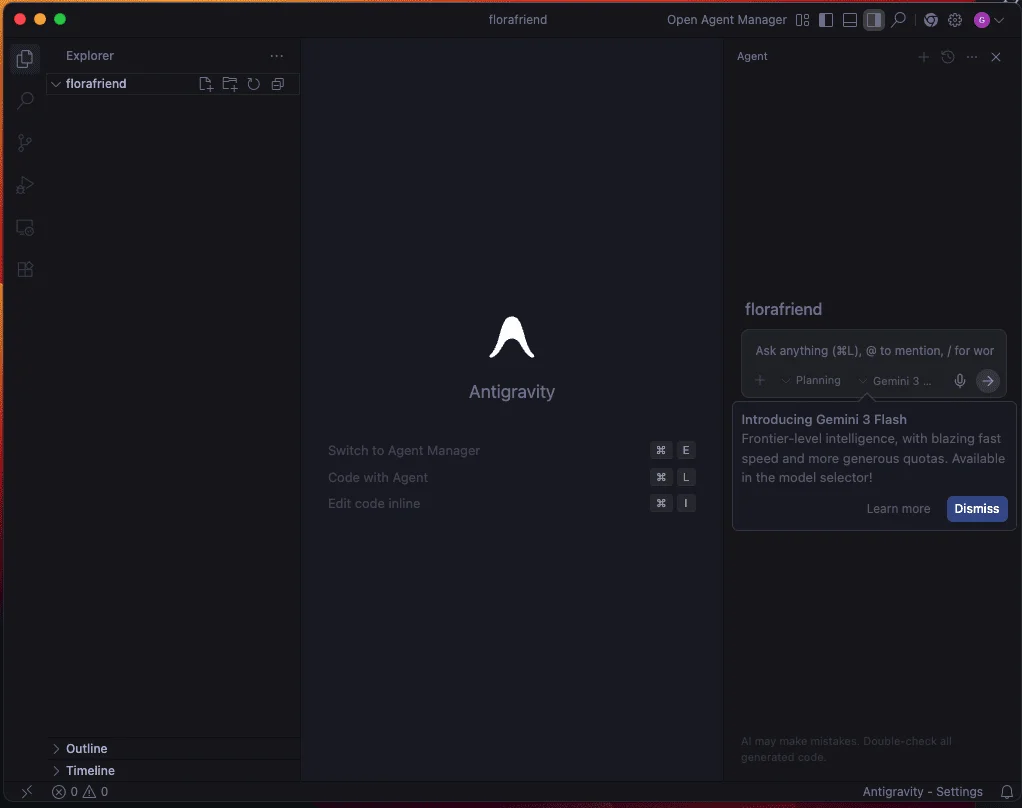Dismiss the Gemini 3 Flash notice
Image resolution: width=1022 pixels, height=808 pixels.
point(976,509)
